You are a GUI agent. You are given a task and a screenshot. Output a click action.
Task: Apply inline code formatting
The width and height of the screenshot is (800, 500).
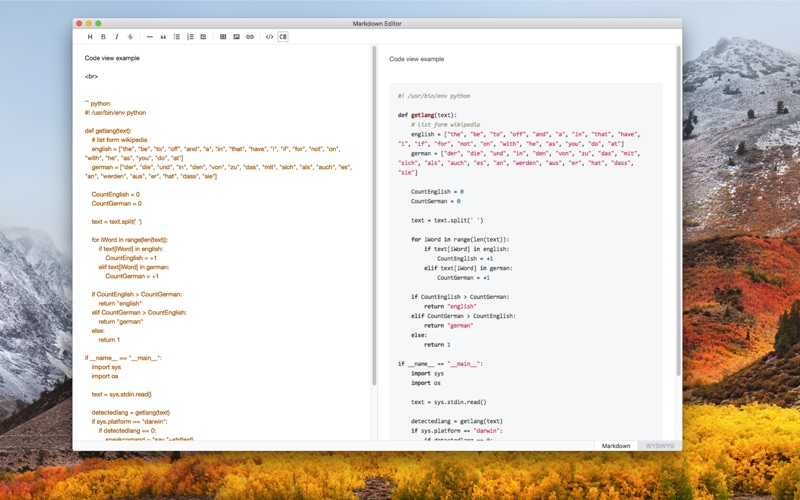269,37
